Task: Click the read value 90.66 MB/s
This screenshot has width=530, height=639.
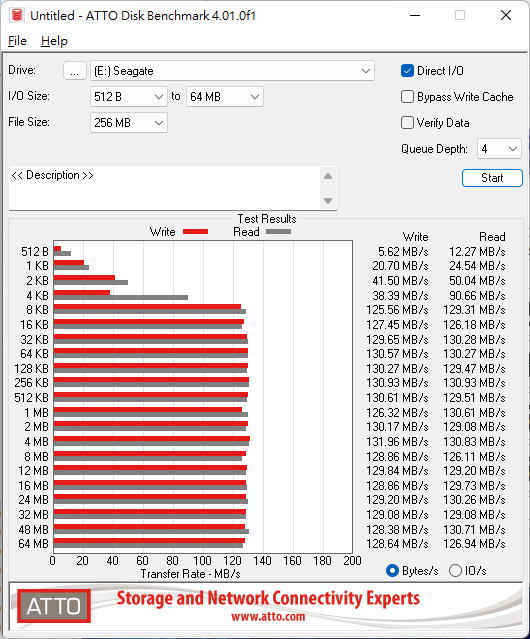Action: coord(477,295)
